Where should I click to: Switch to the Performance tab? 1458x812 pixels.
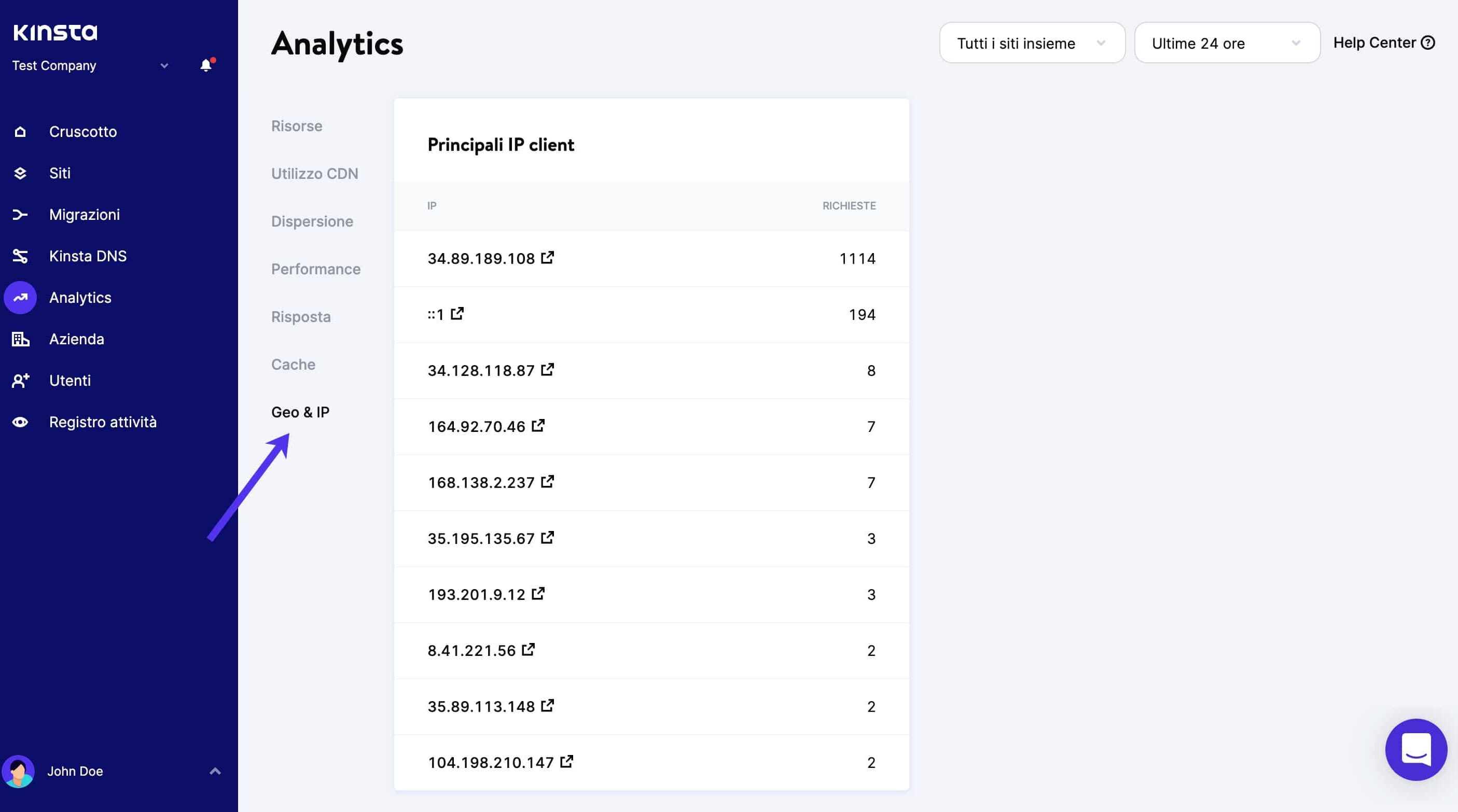315,269
